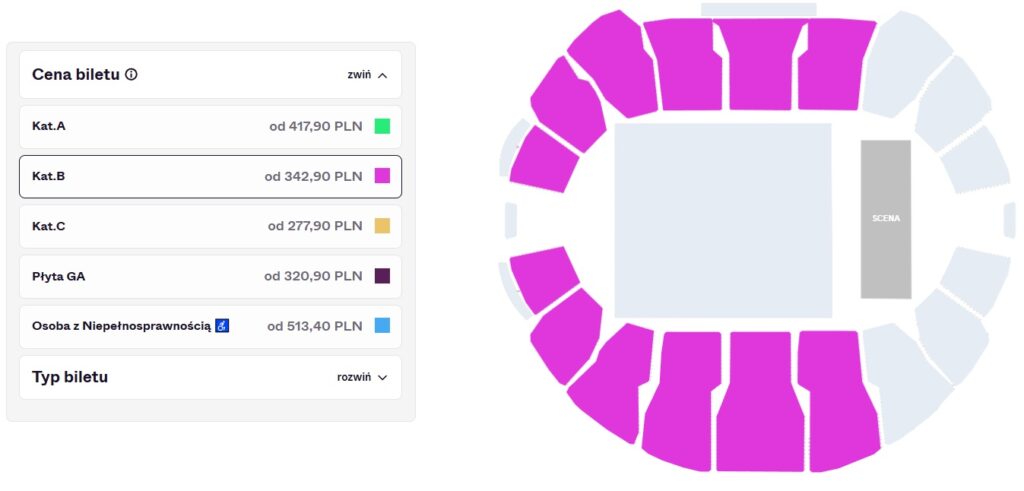Collapse the Cena biletu section chevron
Screen dimensions: 1024x491
[x=383, y=75]
